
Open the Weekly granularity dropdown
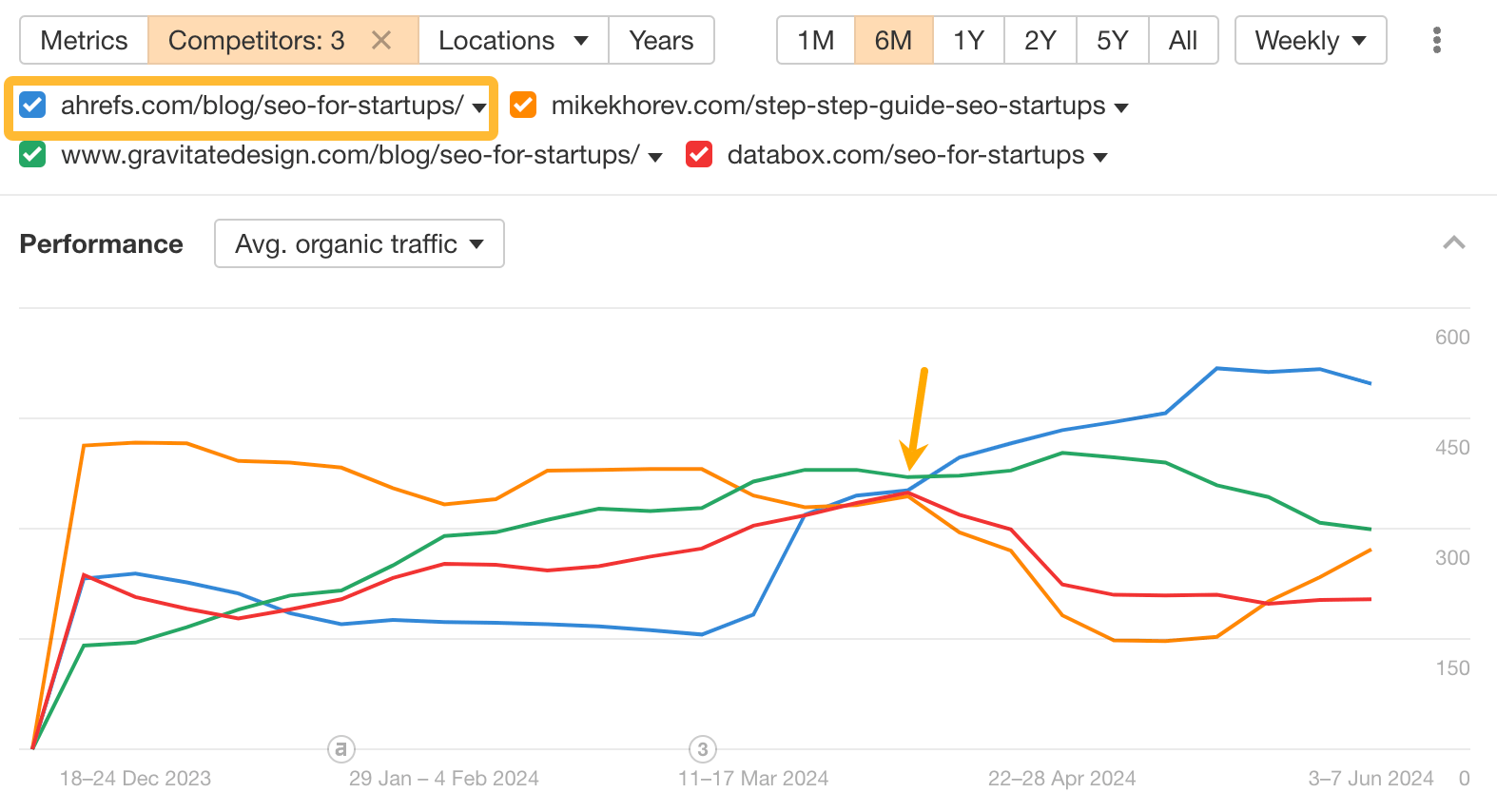coord(1310,40)
